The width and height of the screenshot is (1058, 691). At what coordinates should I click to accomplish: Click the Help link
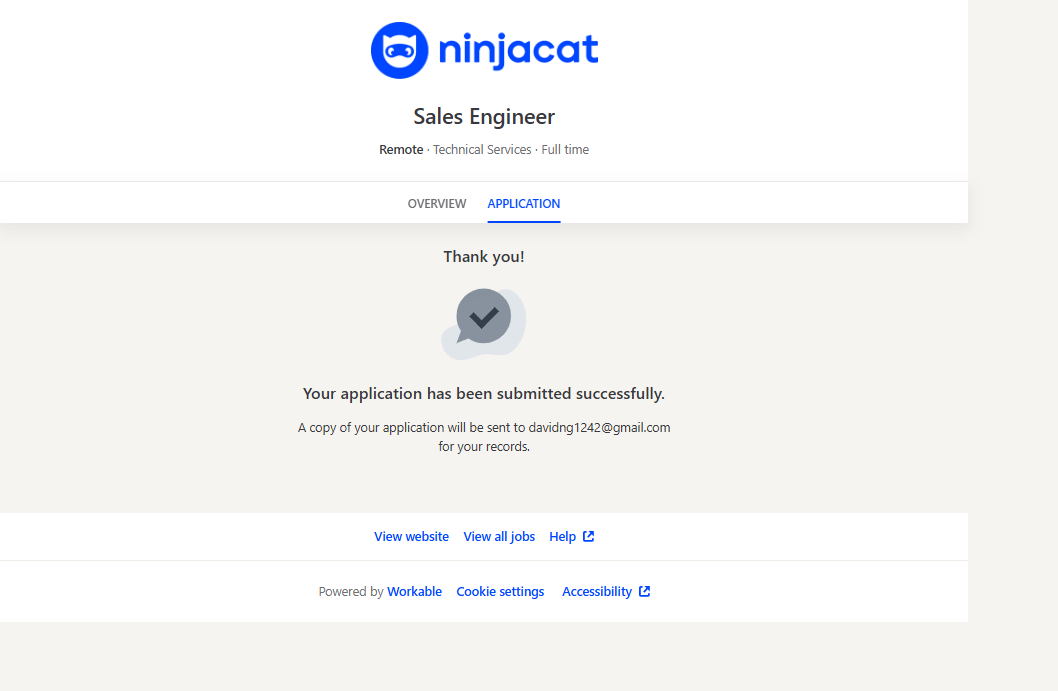coord(562,537)
